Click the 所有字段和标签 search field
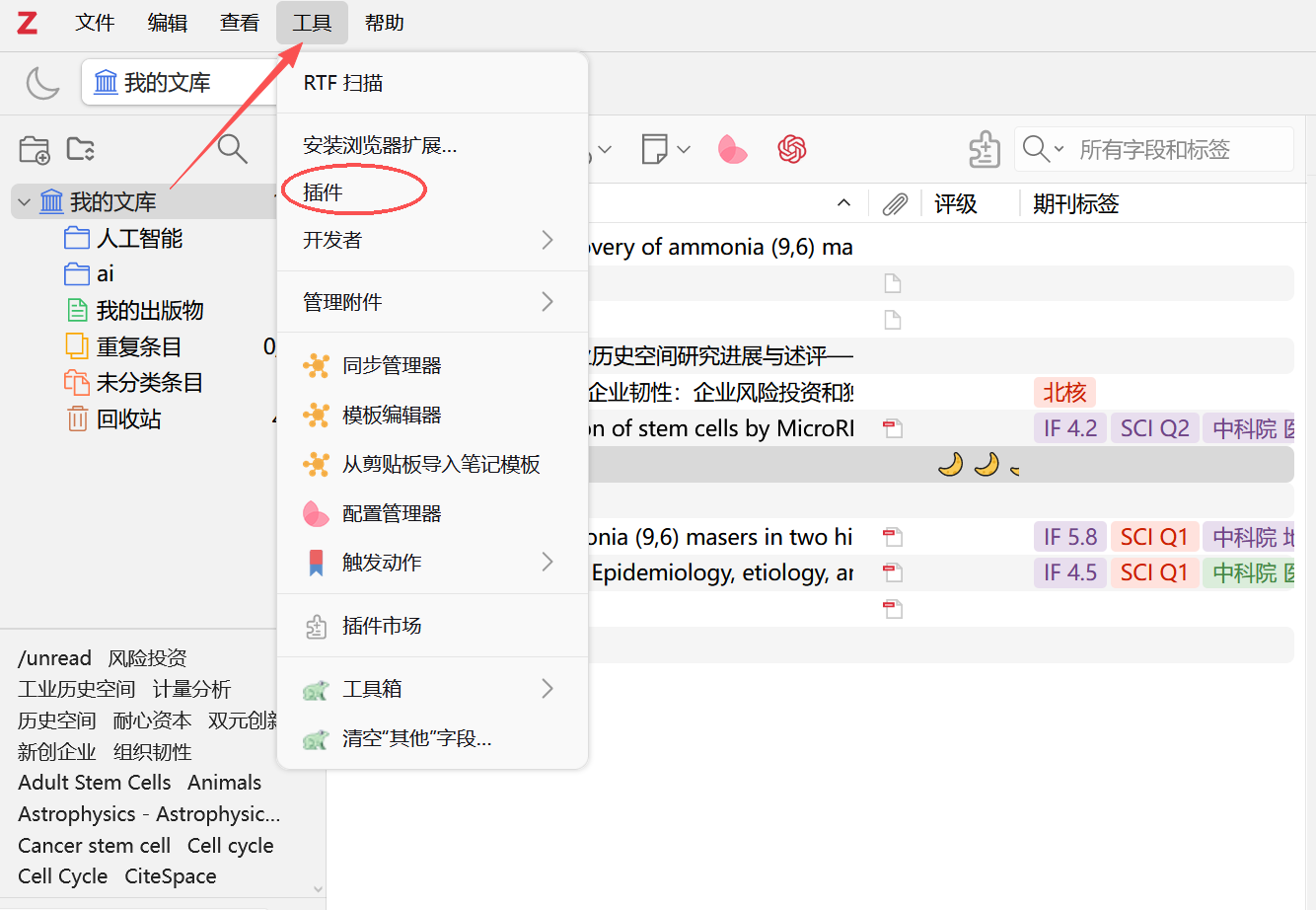 coord(1174,150)
